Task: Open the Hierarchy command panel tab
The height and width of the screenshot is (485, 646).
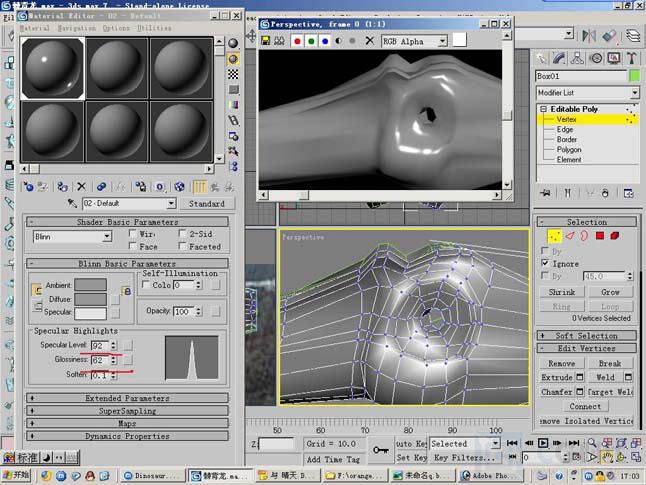Action: (577, 58)
